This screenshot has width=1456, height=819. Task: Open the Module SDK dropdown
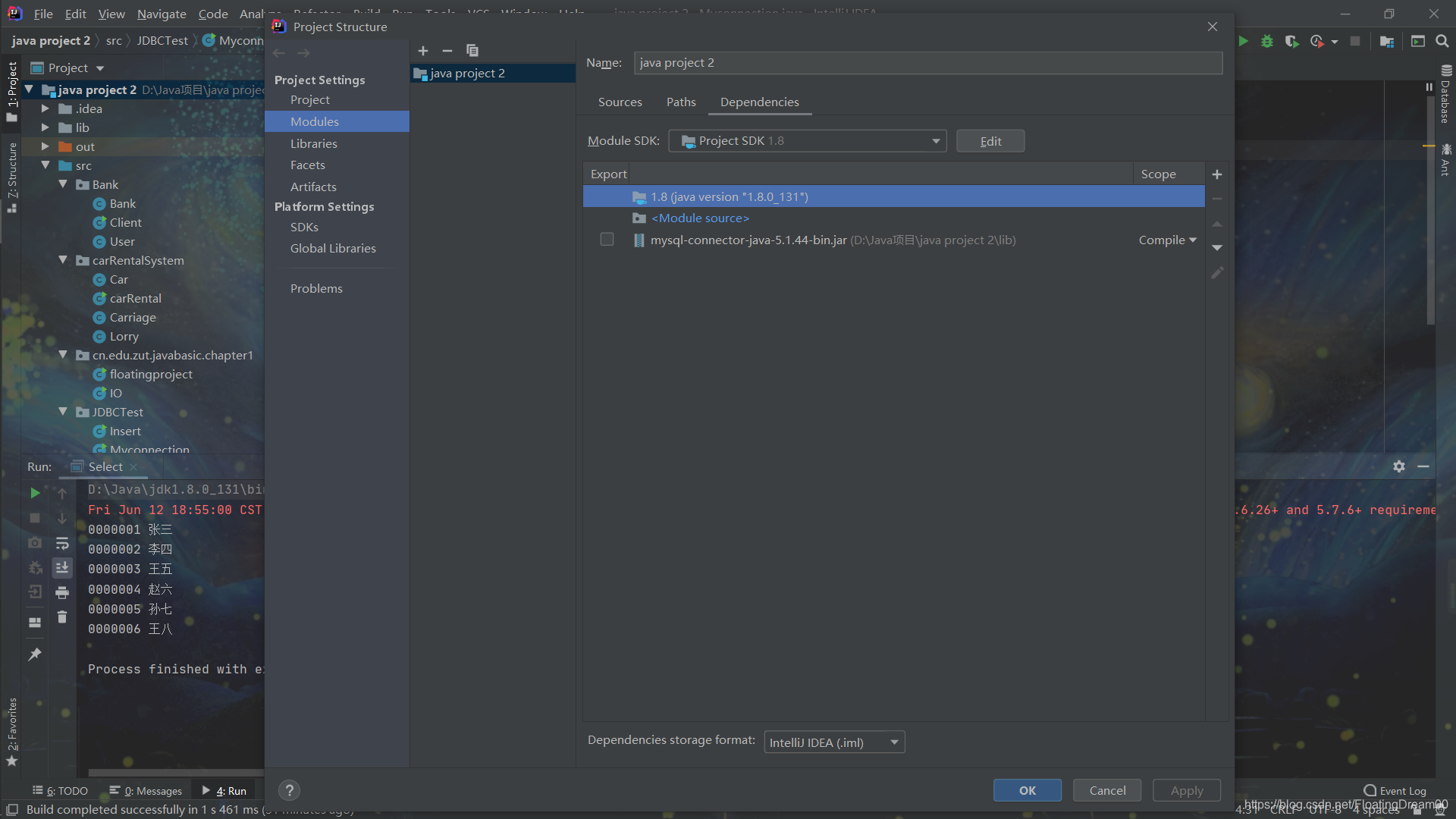click(x=808, y=141)
